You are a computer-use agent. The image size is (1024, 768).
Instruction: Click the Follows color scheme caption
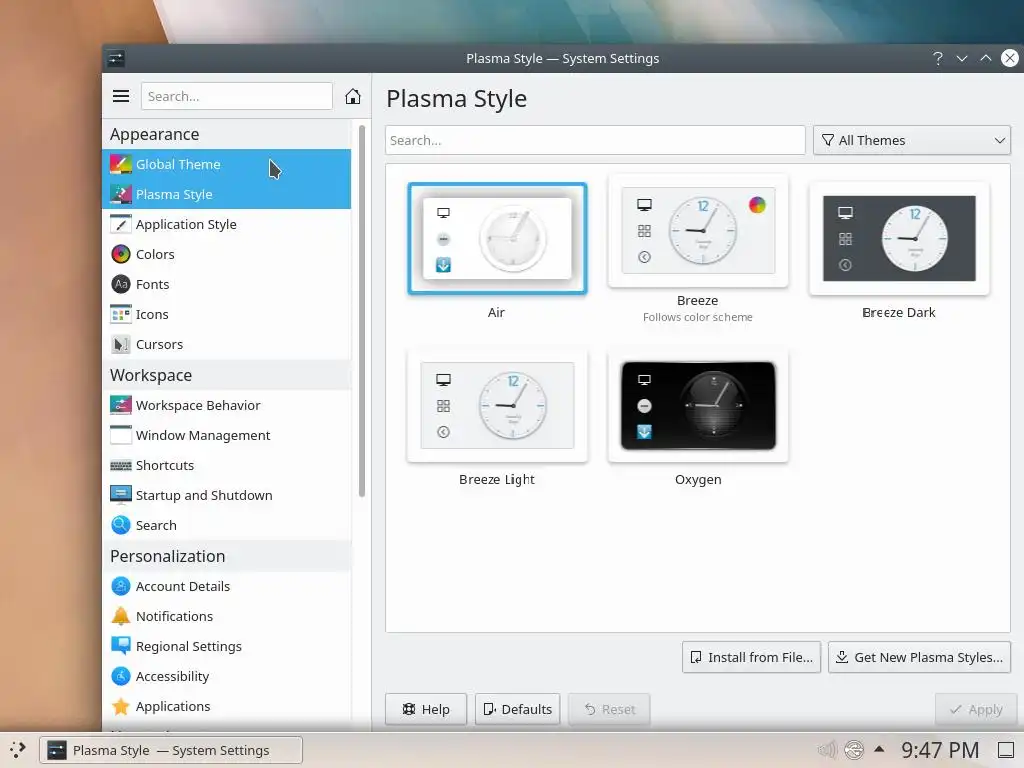point(697,317)
